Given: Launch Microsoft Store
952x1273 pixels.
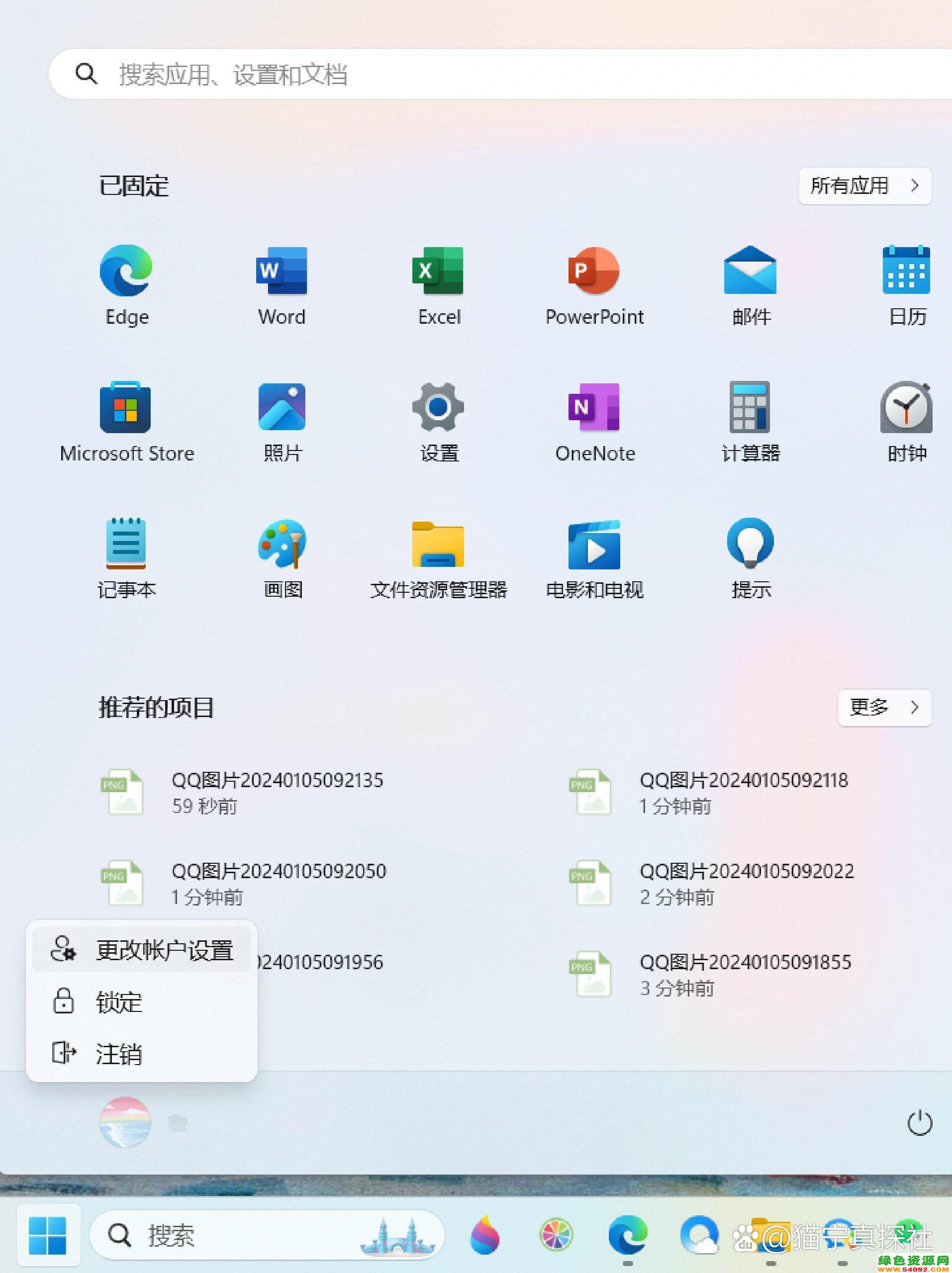Looking at the screenshot, I should tap(127, 422).
